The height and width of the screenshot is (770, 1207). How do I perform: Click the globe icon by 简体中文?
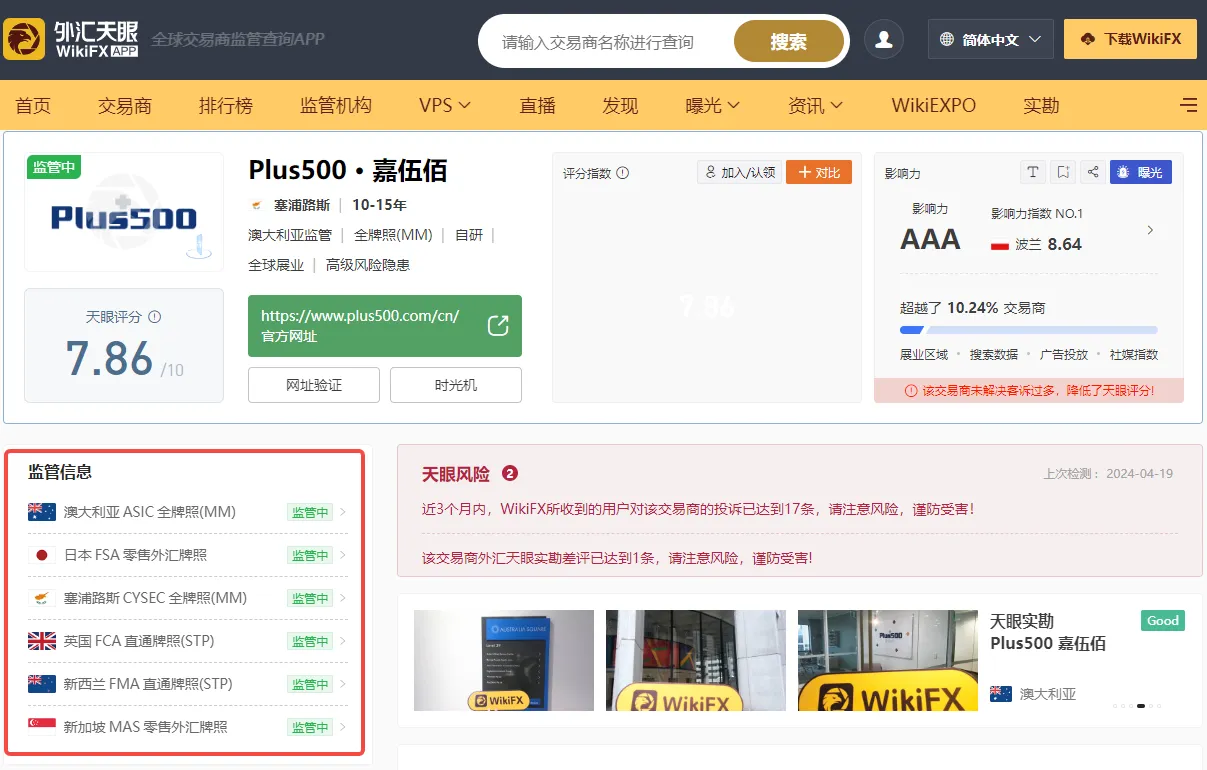pyautogui.click(x=947, y=40)
